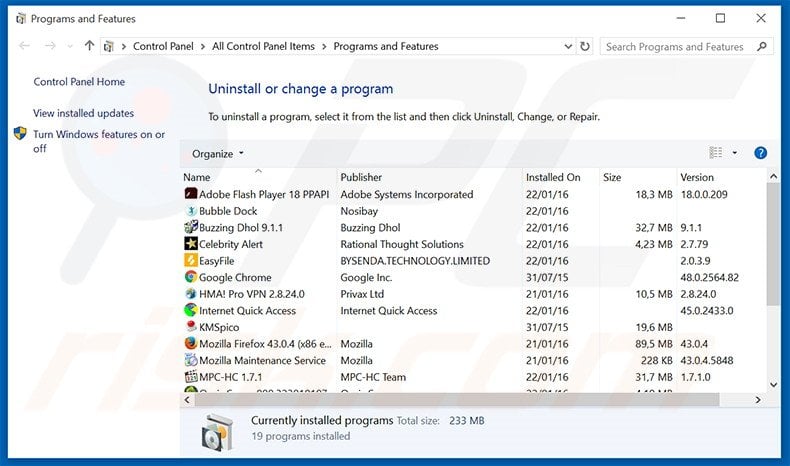Click the scroll up arrow of list
Screen dimensions: 790x466
pos(773,176)
